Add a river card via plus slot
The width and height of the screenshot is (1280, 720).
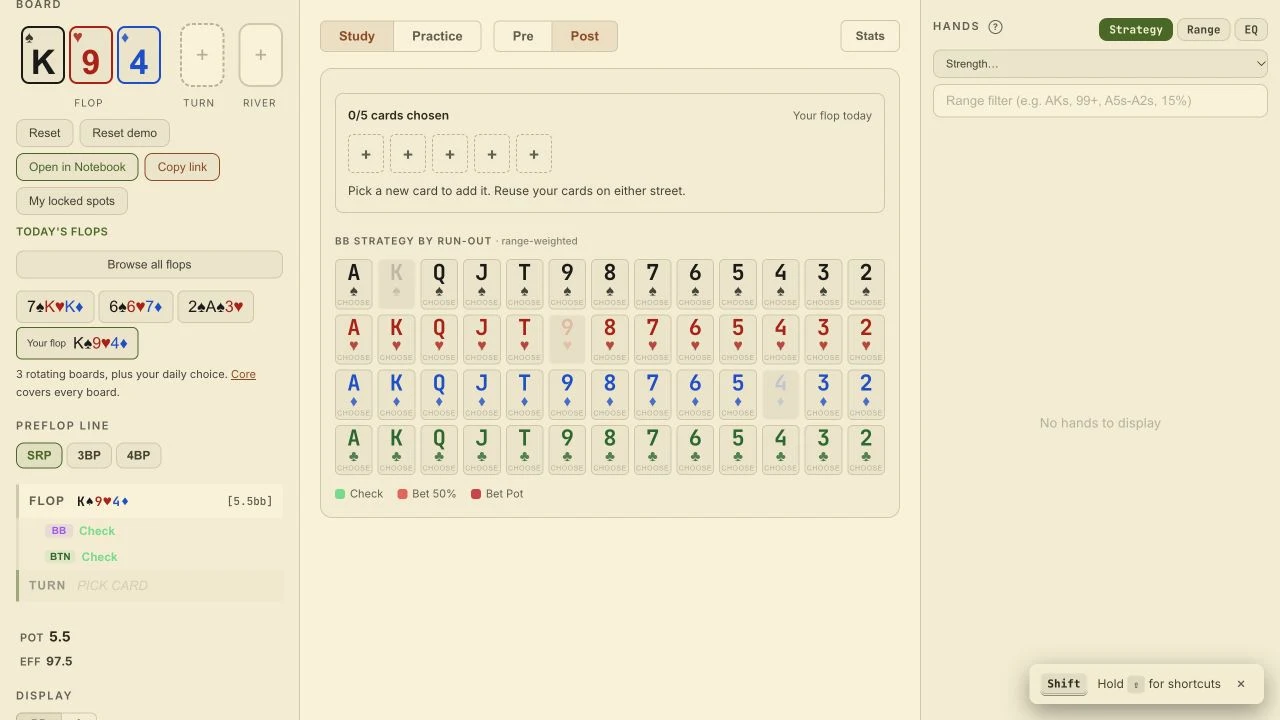pos(261,55)
